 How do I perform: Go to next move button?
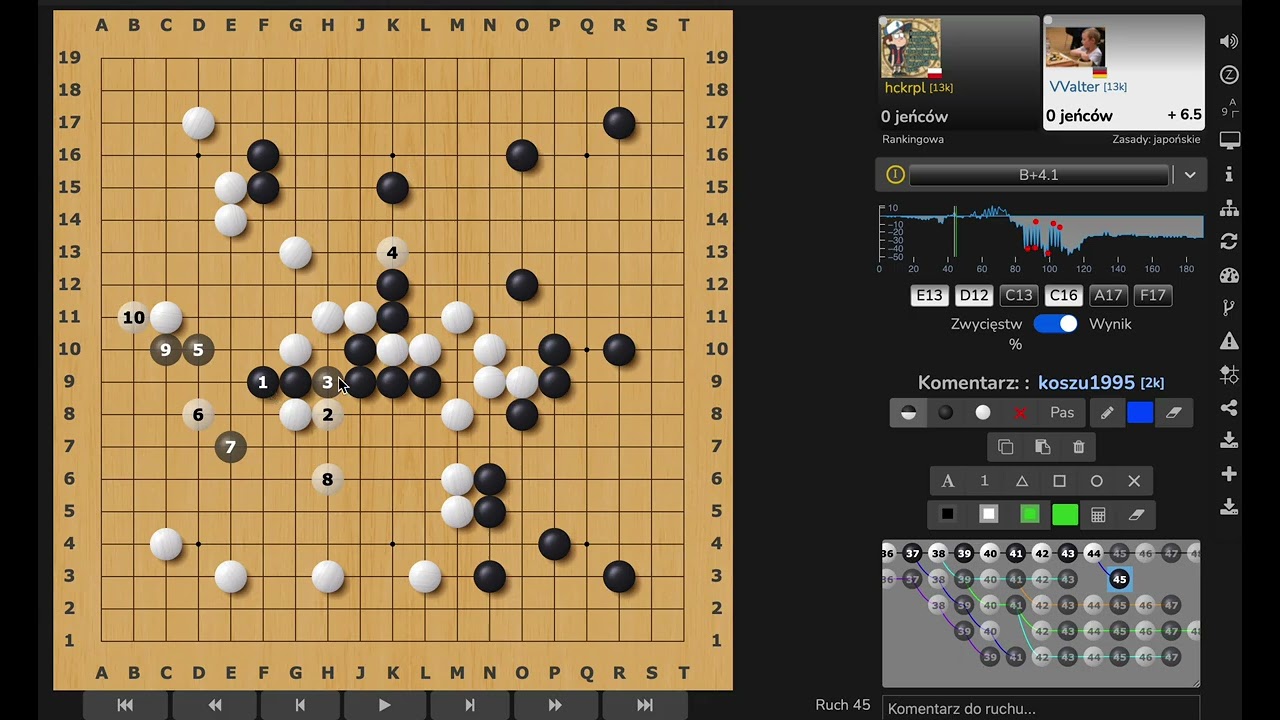click(x=469, y=705)
